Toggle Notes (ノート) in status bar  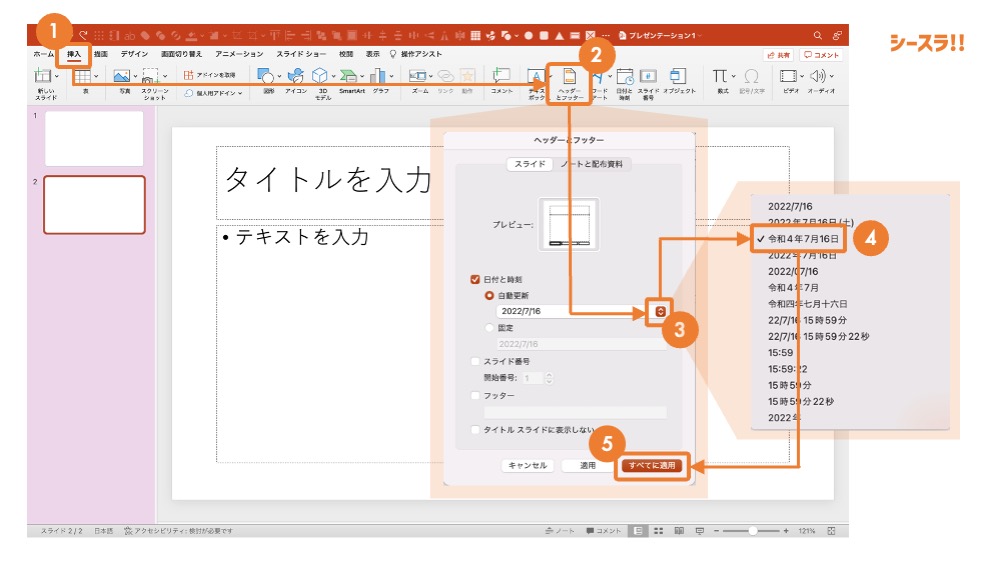click(560, 531)
